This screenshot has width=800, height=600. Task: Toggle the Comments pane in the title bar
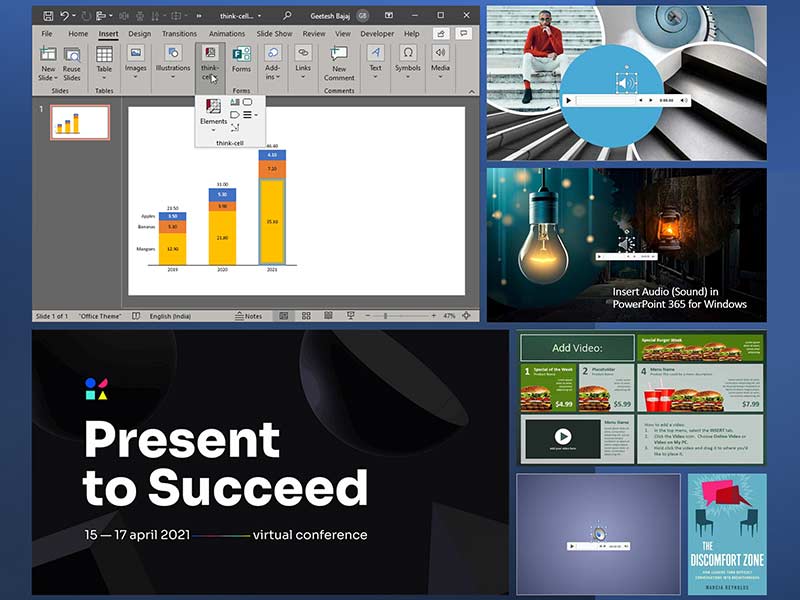462,33
